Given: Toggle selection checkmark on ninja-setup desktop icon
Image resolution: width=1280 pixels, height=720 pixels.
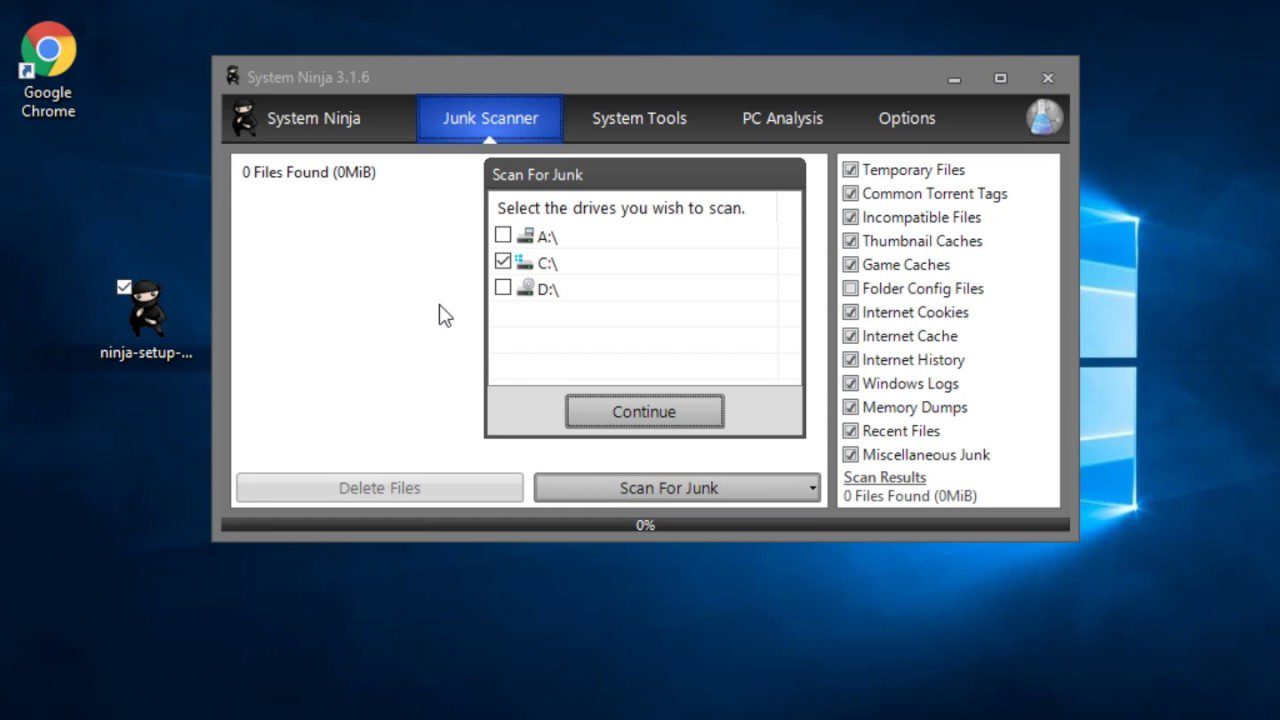Looking at the screenshot, I should [x=124, y=287].
